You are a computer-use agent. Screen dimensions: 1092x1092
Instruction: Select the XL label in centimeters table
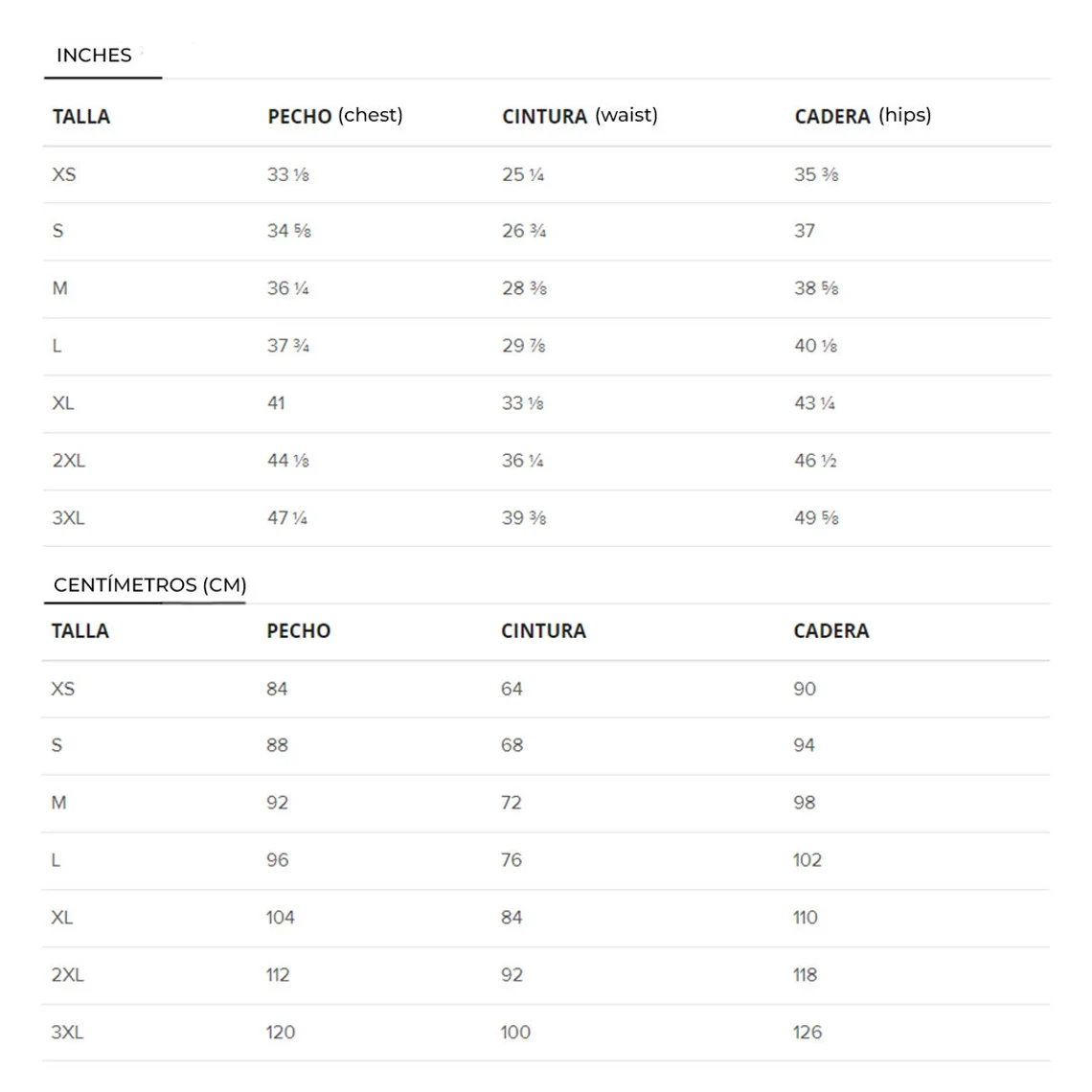click(62, 918)
